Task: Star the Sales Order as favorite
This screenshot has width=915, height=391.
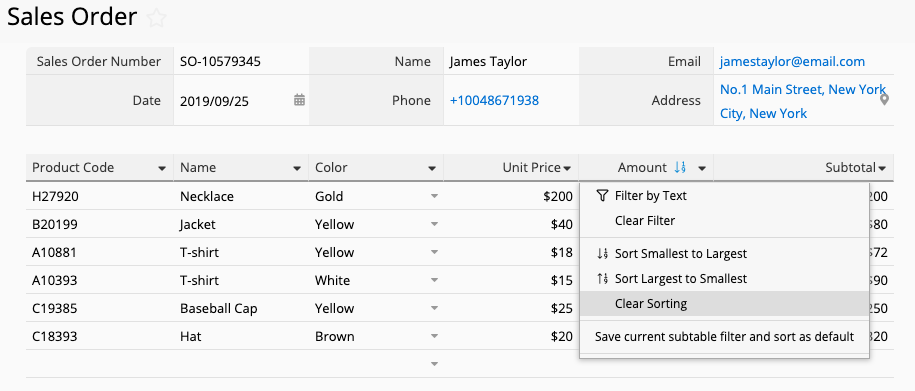Action: [x=156, y=18]
